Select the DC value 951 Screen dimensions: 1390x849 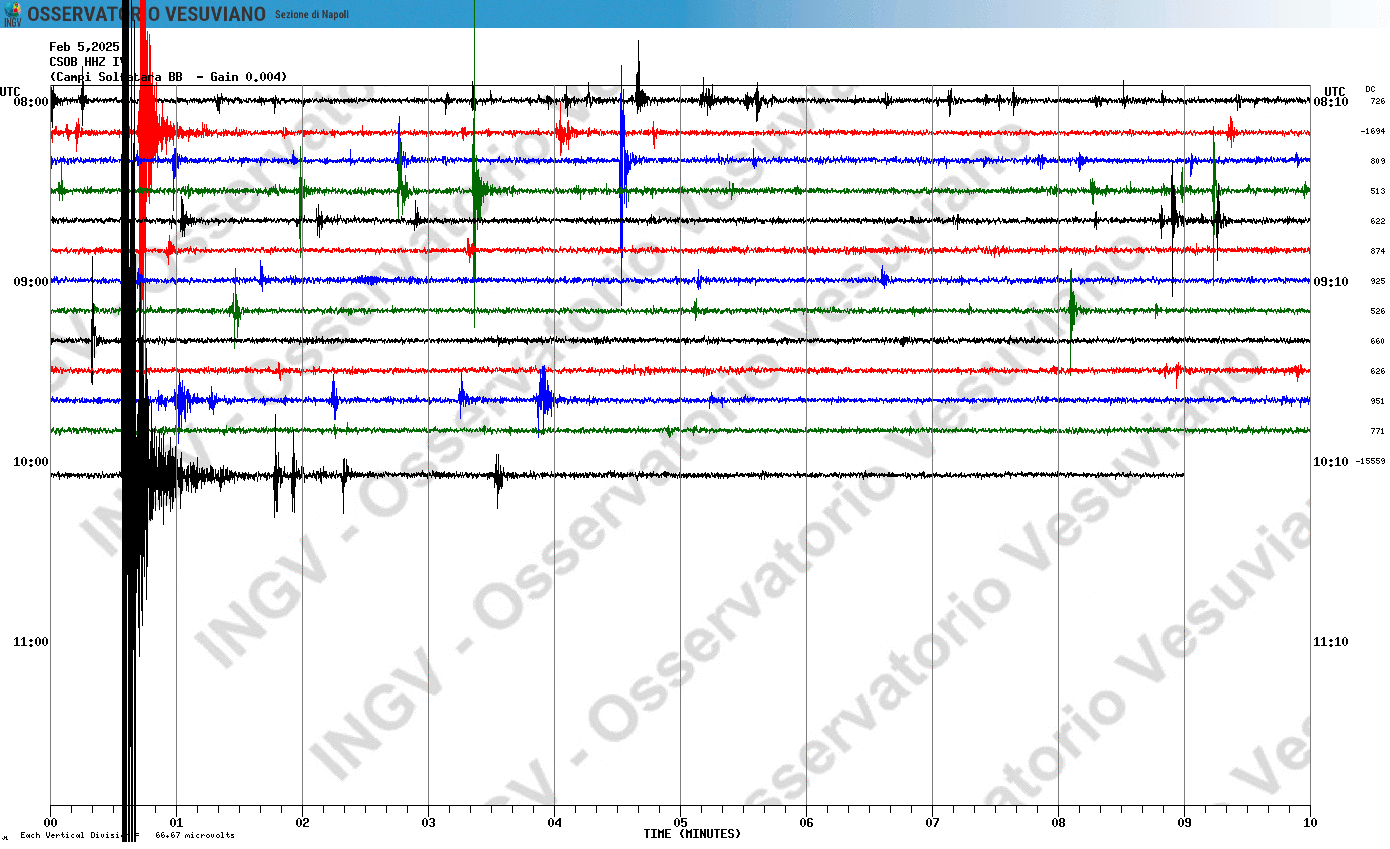(x=1377, y=402)
